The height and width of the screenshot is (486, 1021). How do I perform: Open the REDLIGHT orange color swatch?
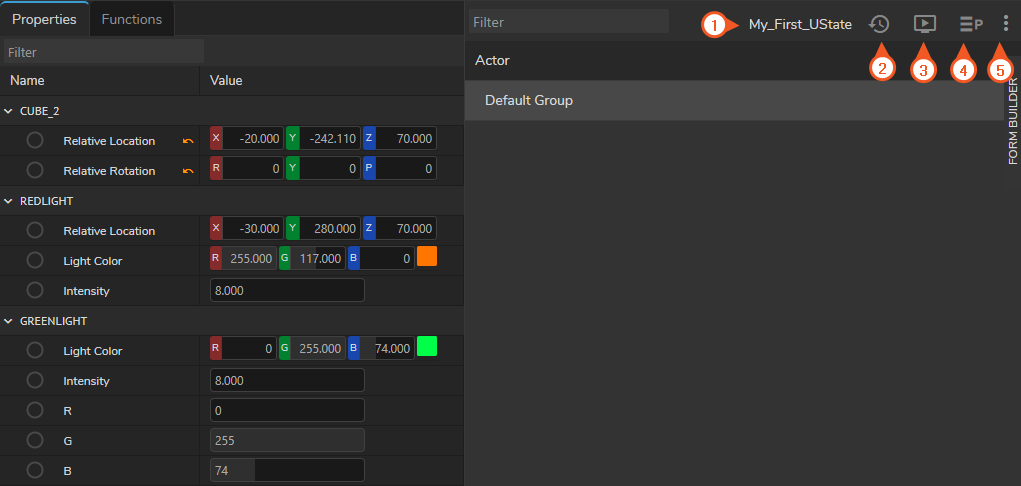427,257
